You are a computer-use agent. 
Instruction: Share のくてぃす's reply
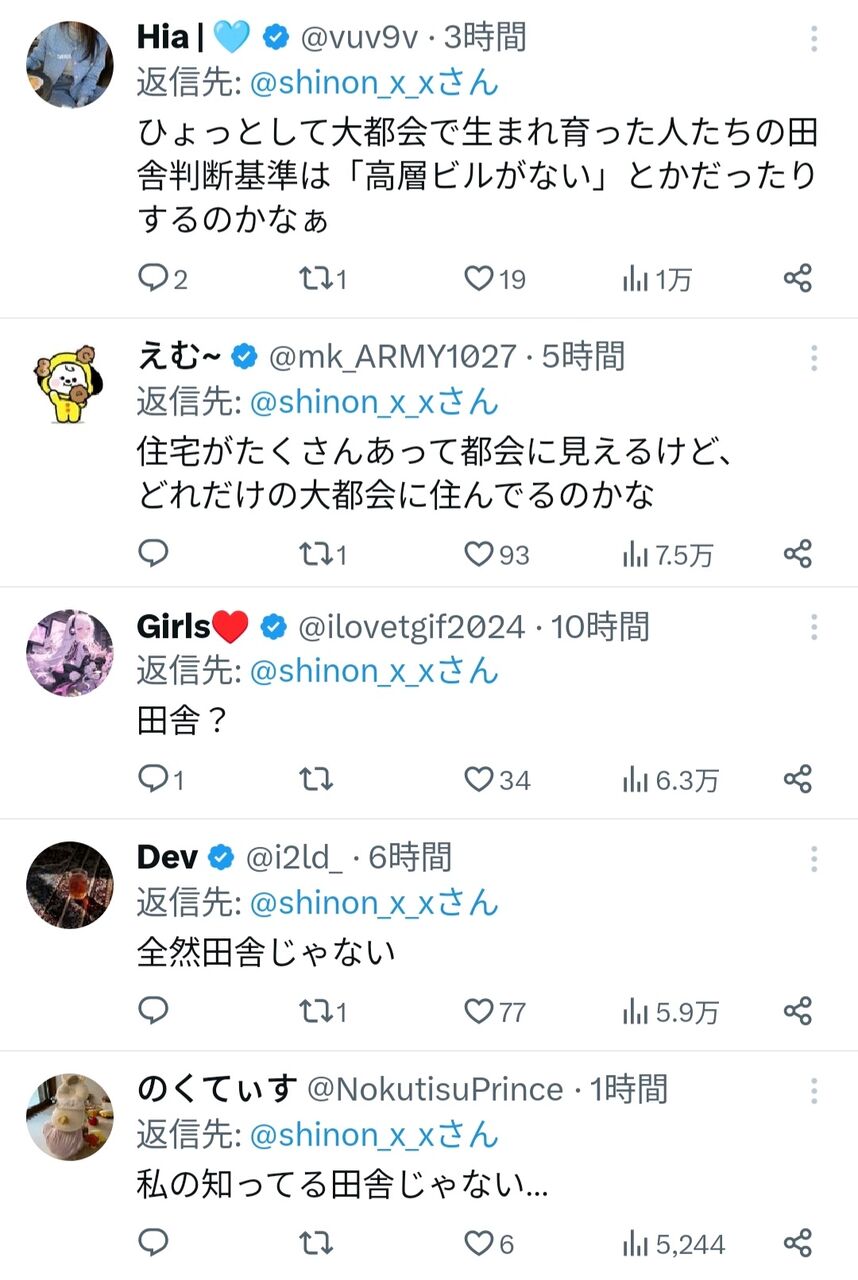[x=797, y=1243]
